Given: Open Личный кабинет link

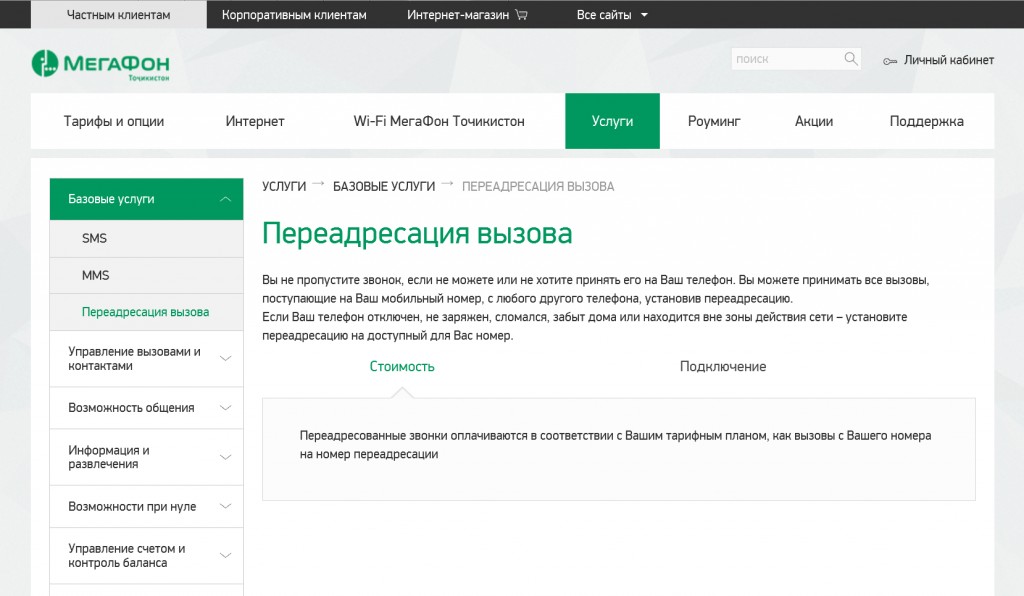Looking at the screenshot, I should click(x=948, y=60).
